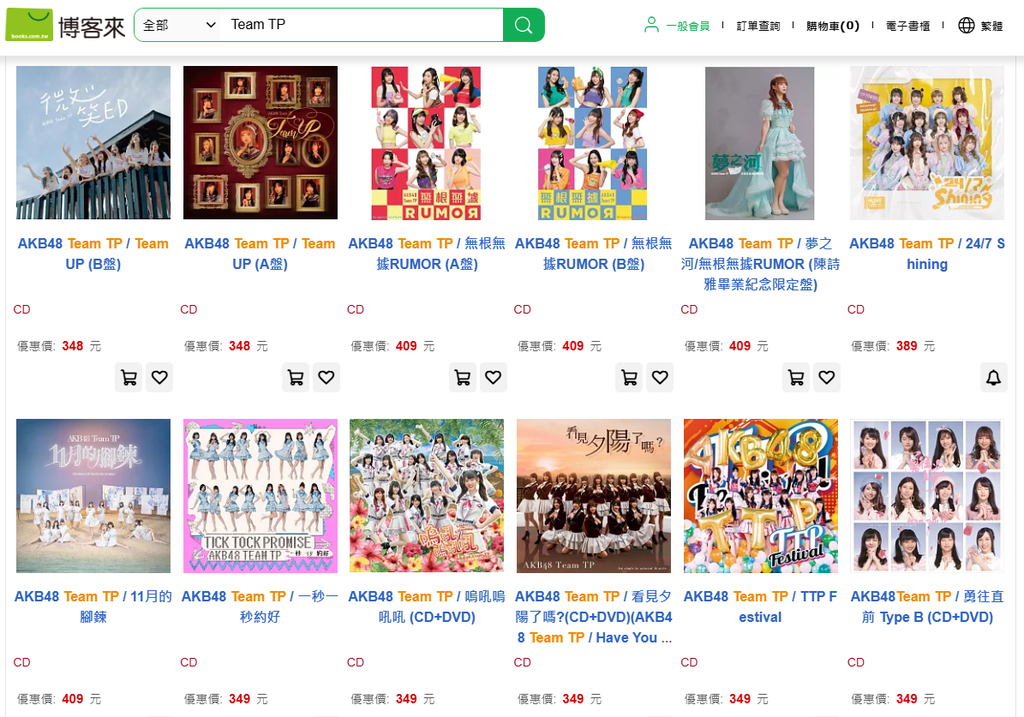Favorite 無根無據RUMOR (B盤) with heart icon
Screen dimensions: 1024x717
pyautogui.click(x=660, y=377)
